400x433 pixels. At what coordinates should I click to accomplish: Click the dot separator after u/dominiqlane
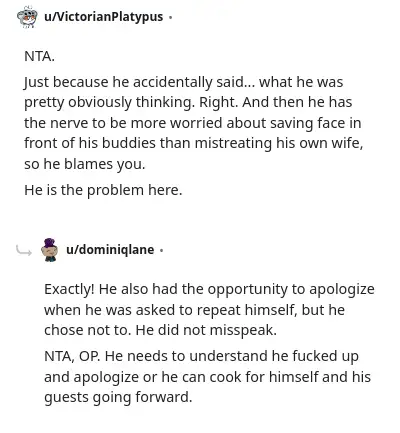[161, 250]
